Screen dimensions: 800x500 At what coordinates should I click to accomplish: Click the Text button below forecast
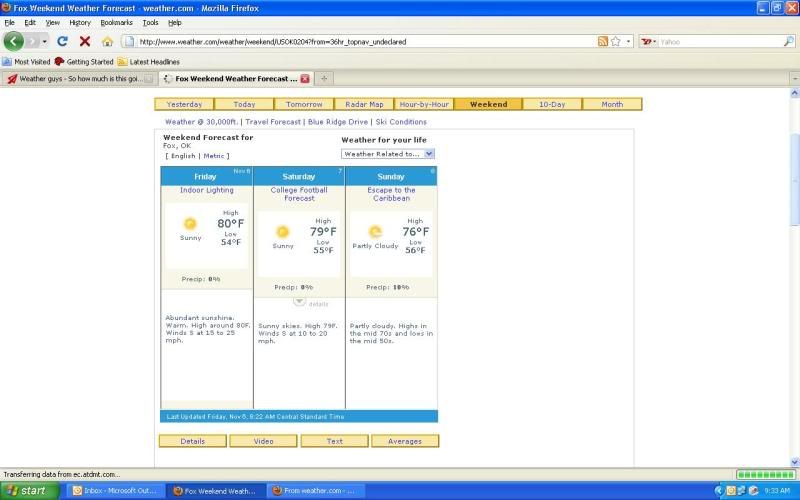tap(335, 441)
